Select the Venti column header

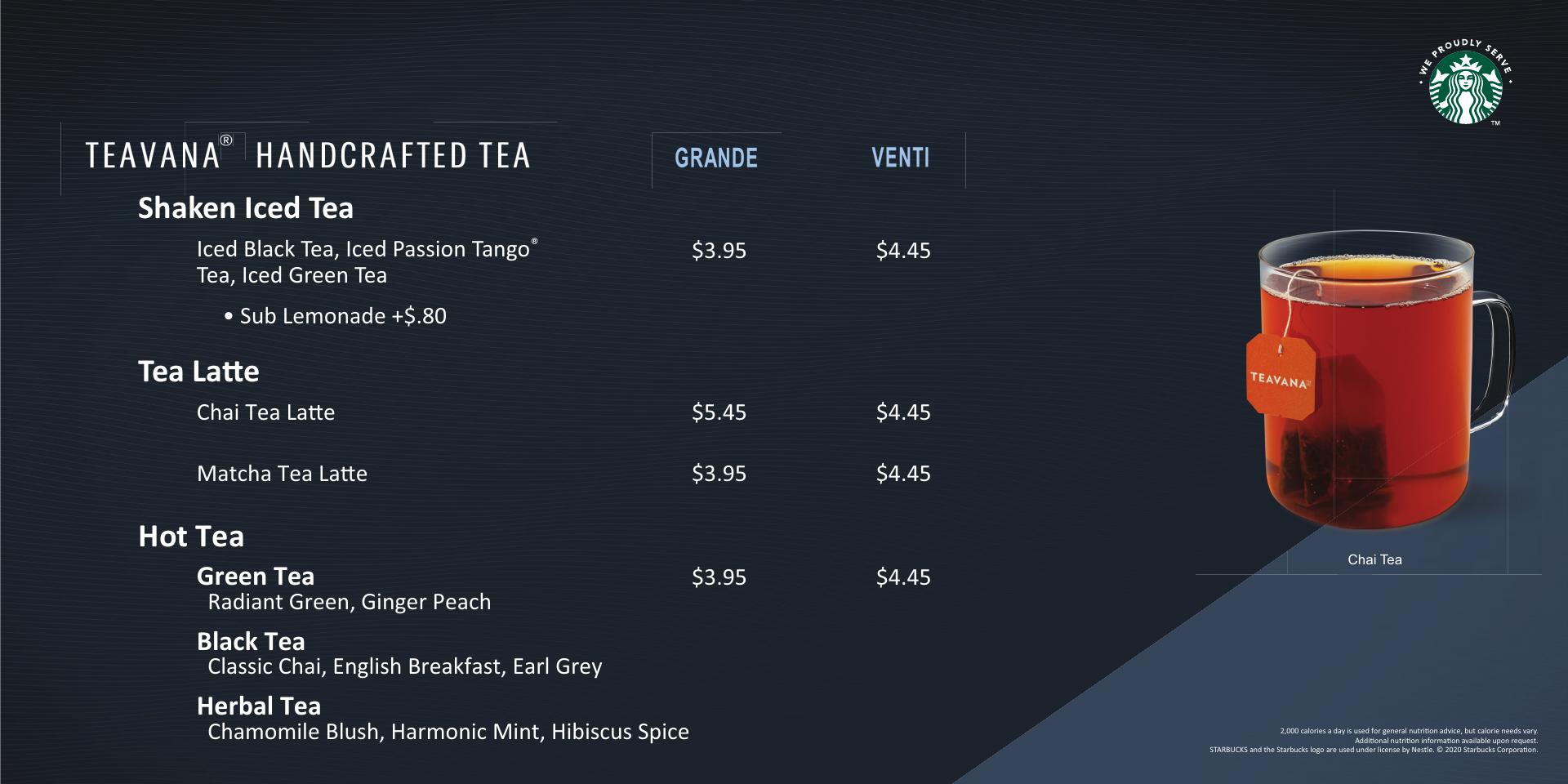click(x=900, y=158)
